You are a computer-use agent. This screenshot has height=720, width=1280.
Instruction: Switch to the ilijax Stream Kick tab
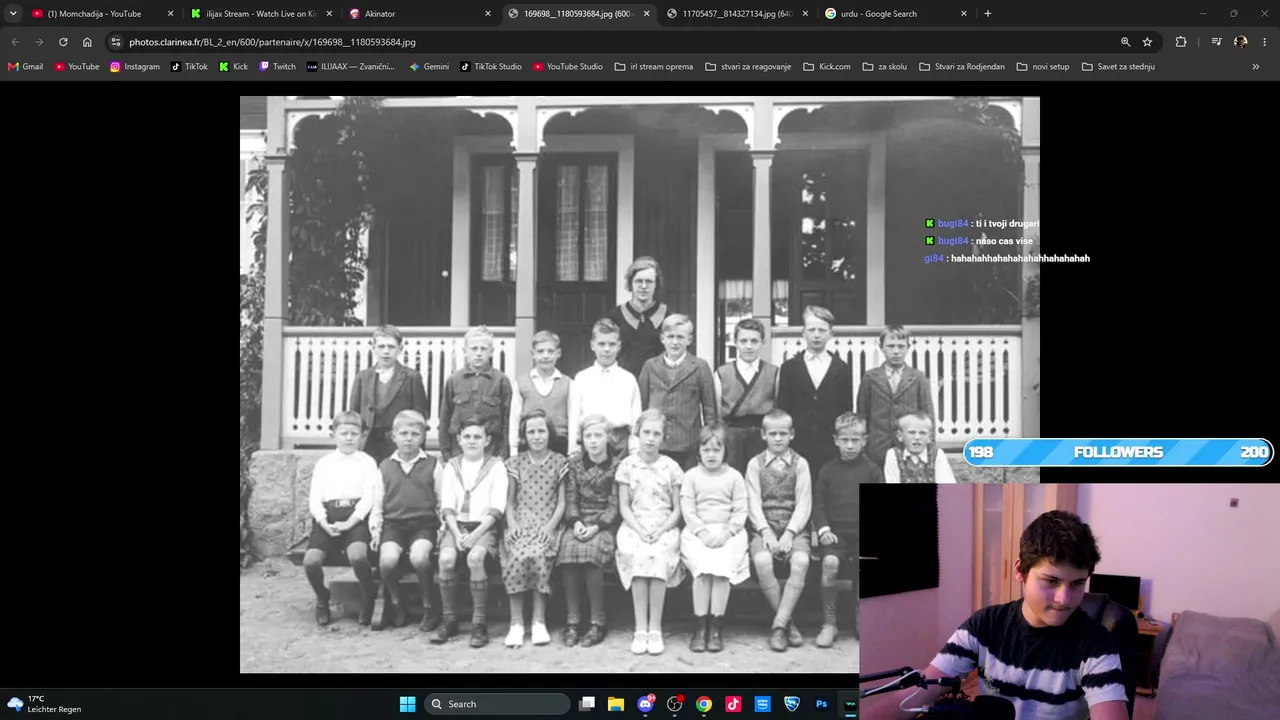[x=261, y=14]
